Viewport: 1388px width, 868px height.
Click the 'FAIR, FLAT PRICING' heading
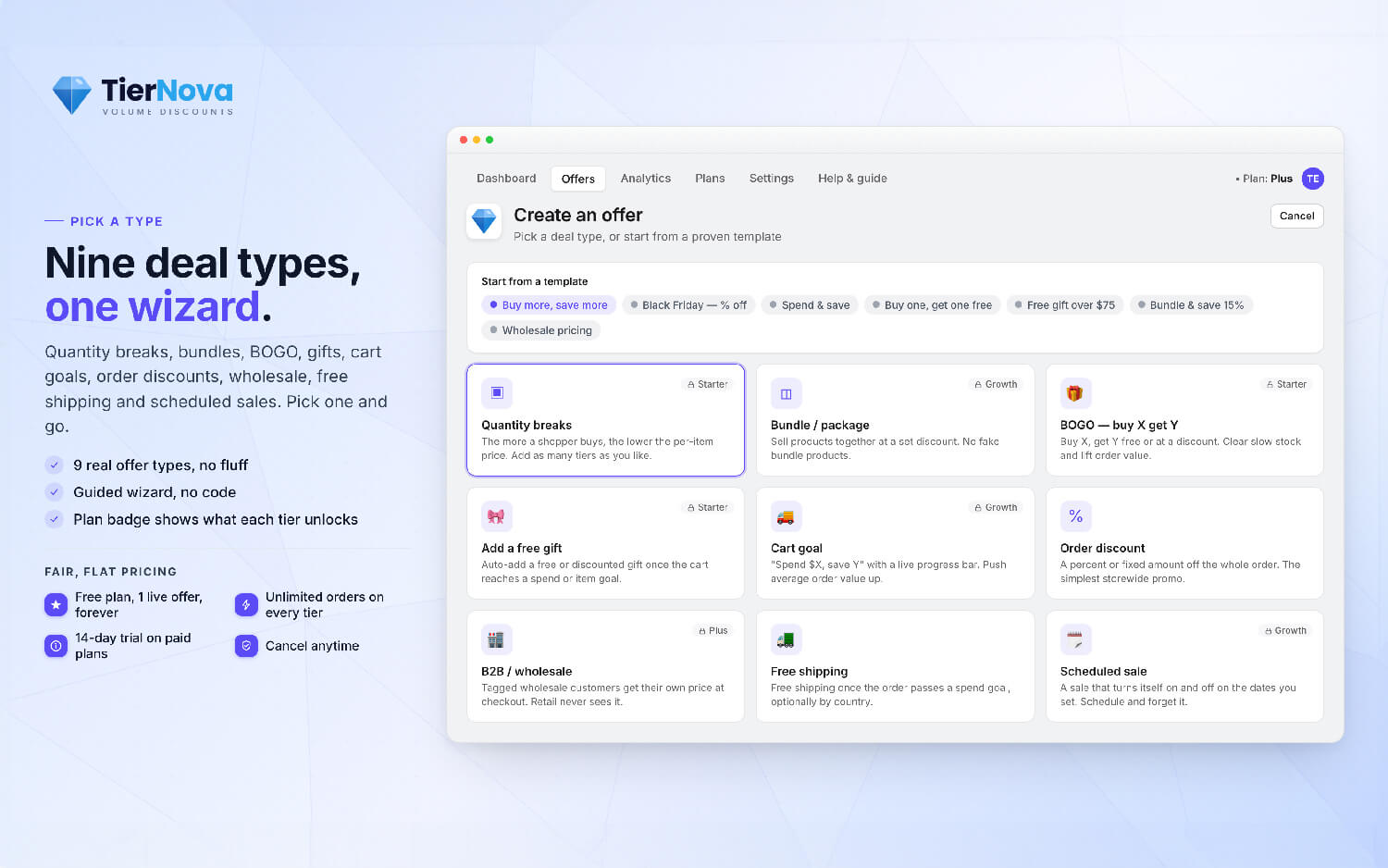(x=110, y=572)
